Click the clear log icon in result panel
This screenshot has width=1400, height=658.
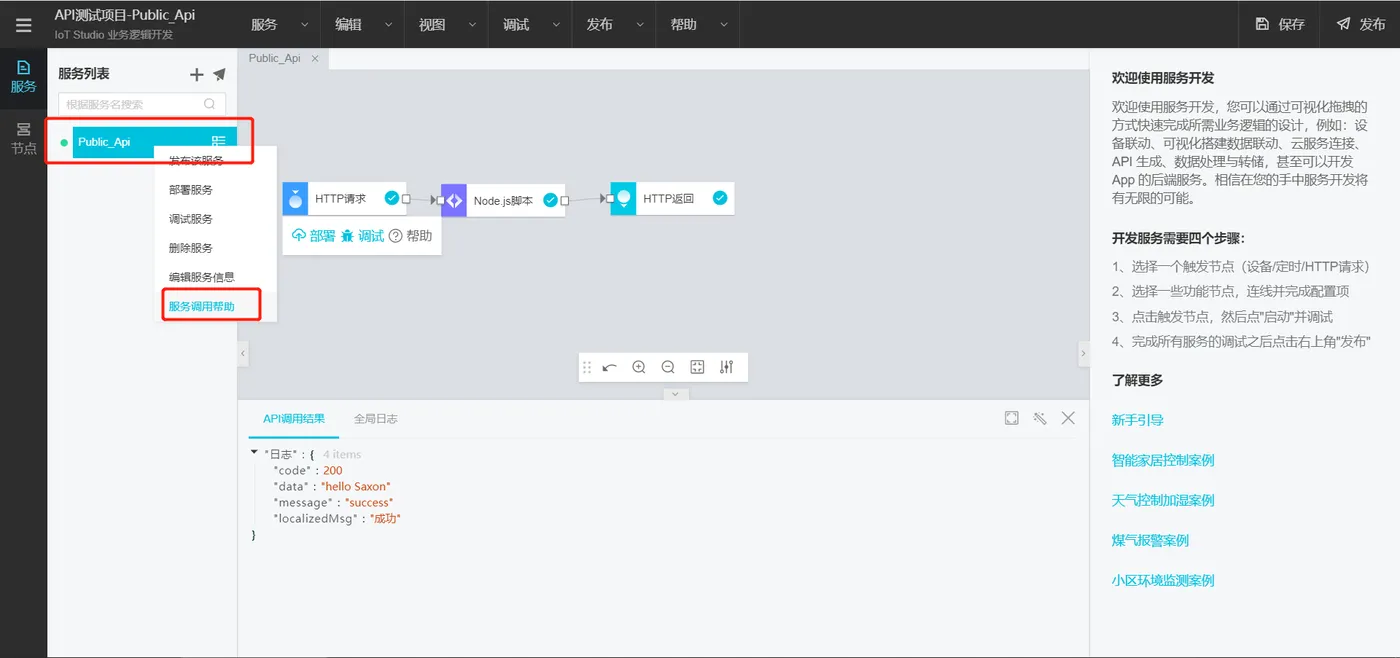(x=1040, y=418)
